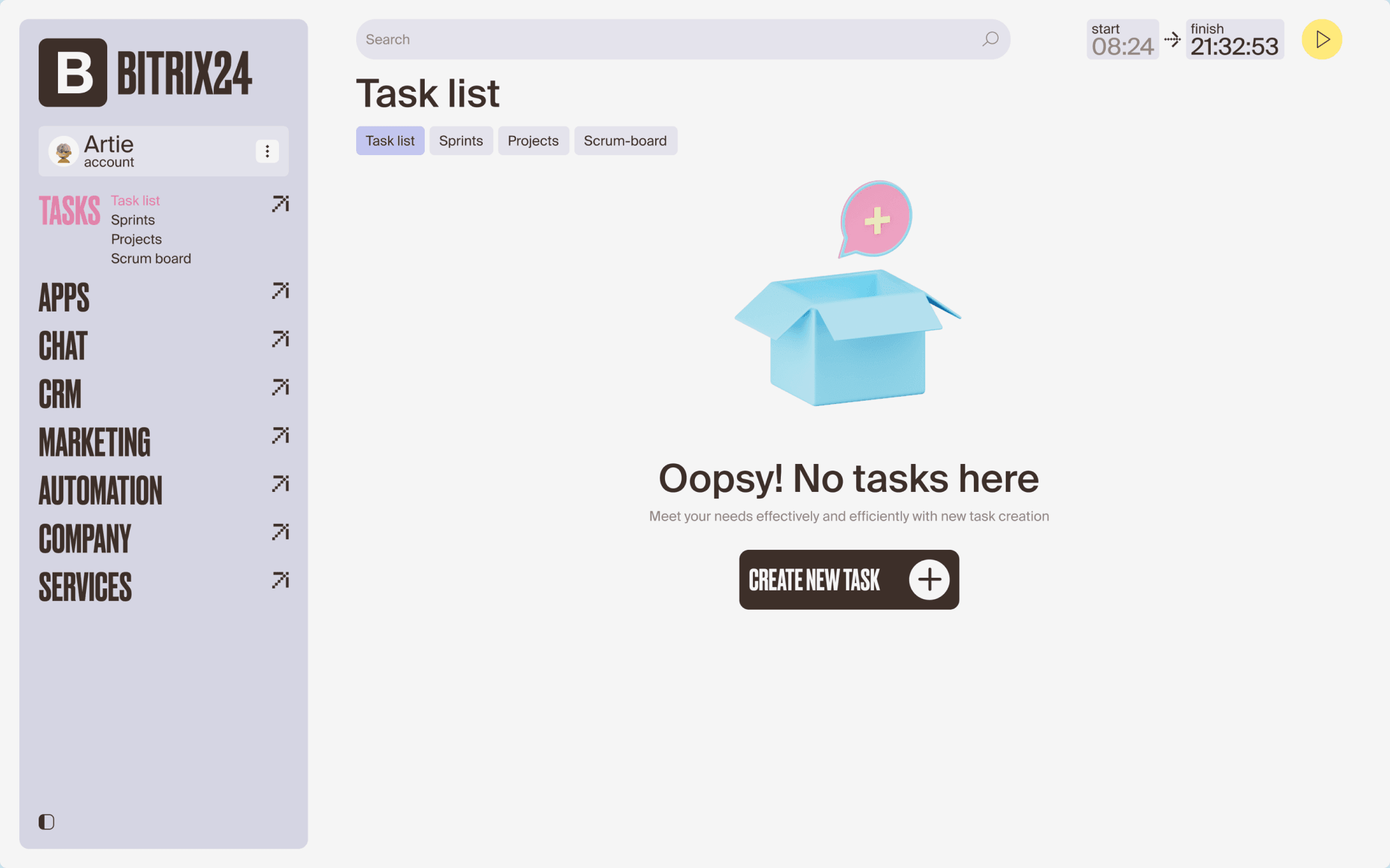Viewport: 1390px width, 868px height.
Task: Click the arrow icon beside SERVICES
Action: (280, 580)
